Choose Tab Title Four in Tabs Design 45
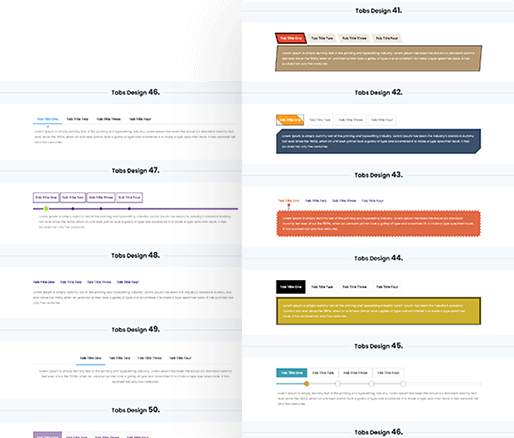514x438 pixels. click(388, 373)
